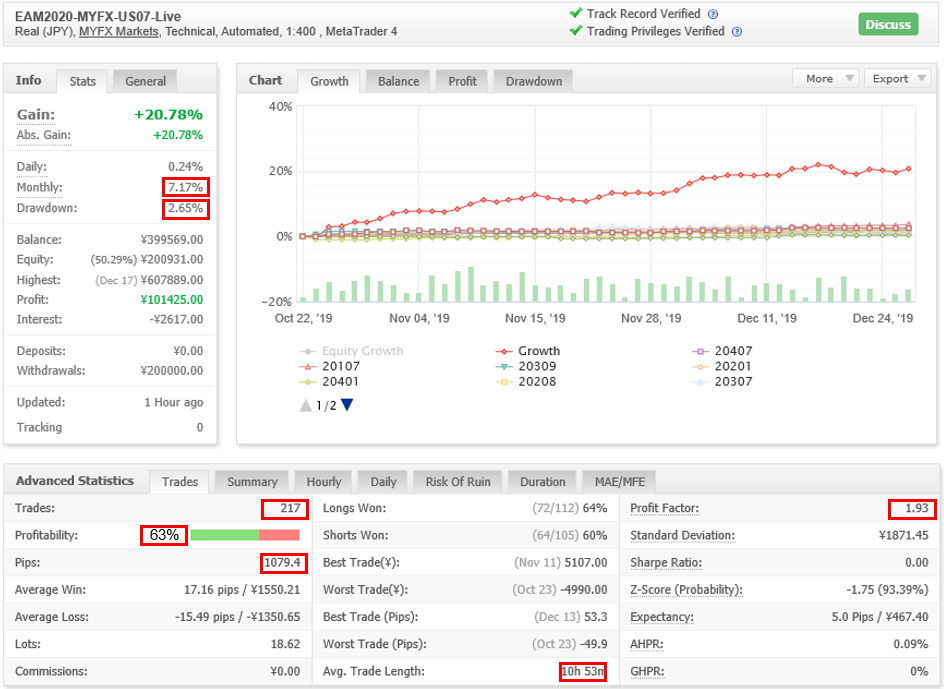Open the Duration statistics tab
This screenshot has width=944, height=689.
click(x=542, y=482)
